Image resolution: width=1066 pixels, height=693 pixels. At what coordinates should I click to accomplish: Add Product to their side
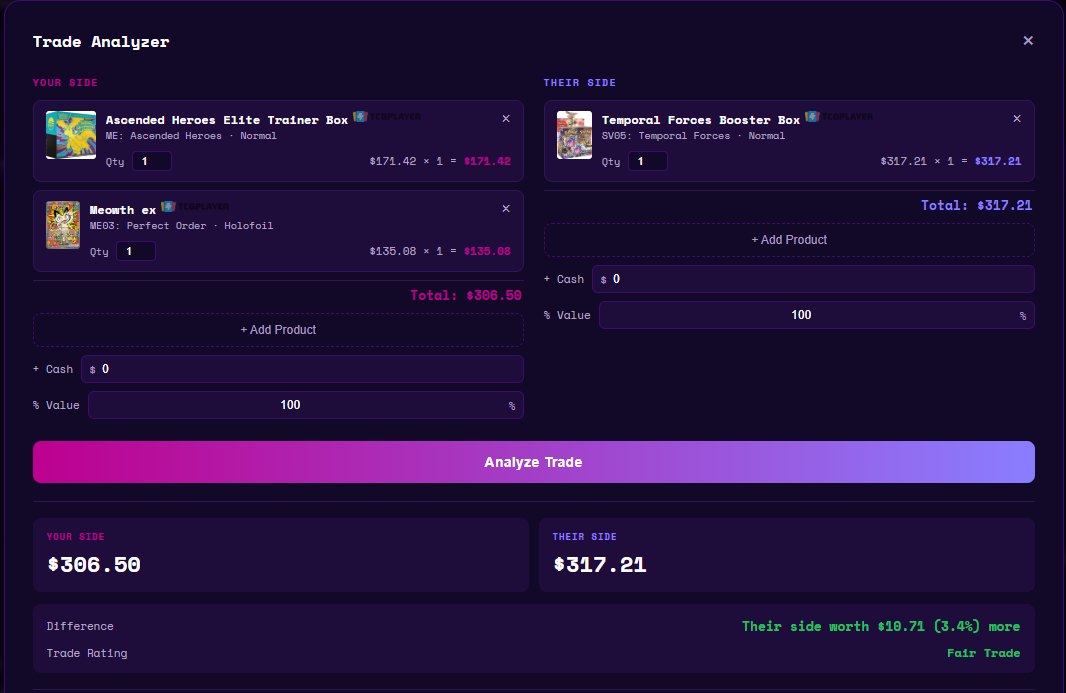click(789, 240)
